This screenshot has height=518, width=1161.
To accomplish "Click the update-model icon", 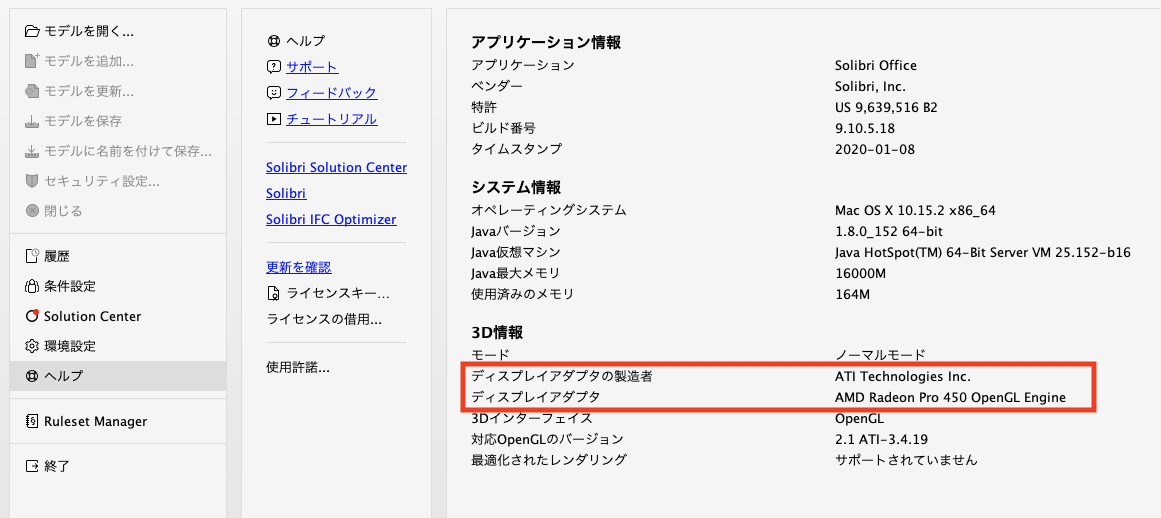I will 32,91.
